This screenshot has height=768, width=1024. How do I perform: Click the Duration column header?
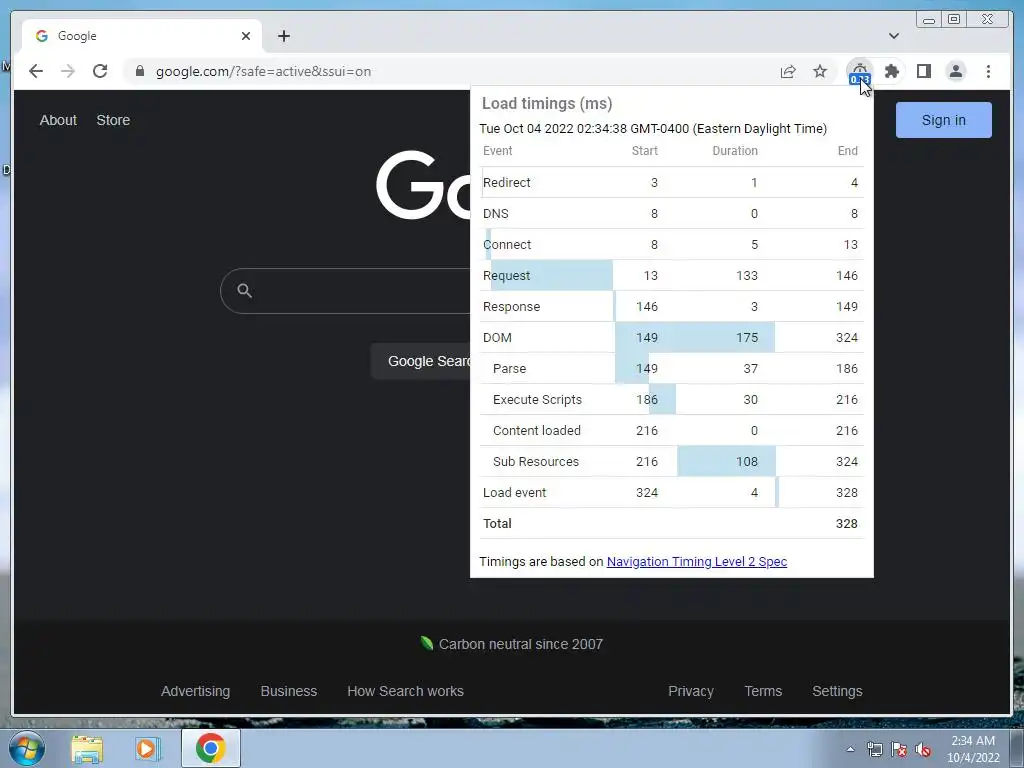[735, 151]
